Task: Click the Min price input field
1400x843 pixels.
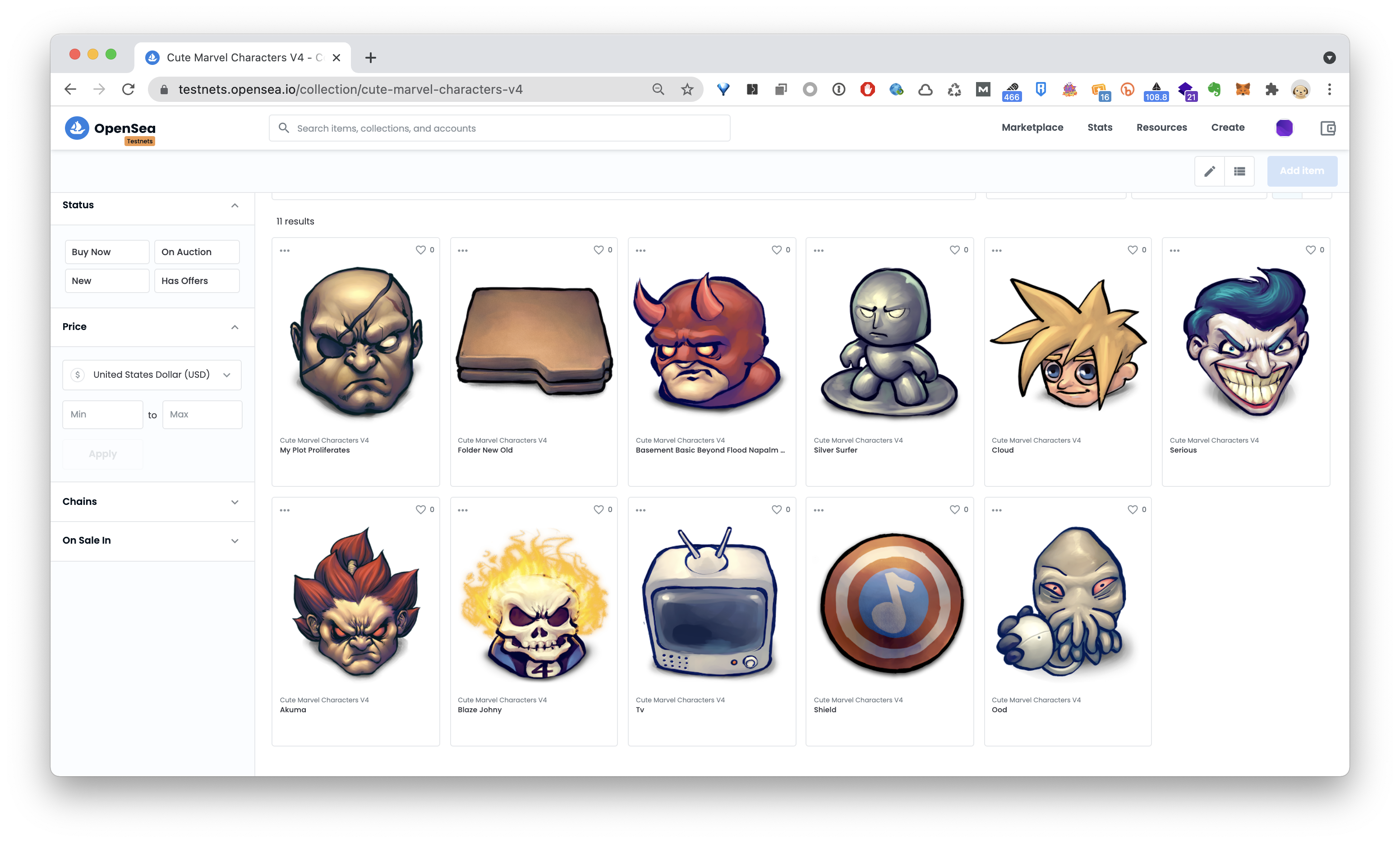Action: (102, 414)
